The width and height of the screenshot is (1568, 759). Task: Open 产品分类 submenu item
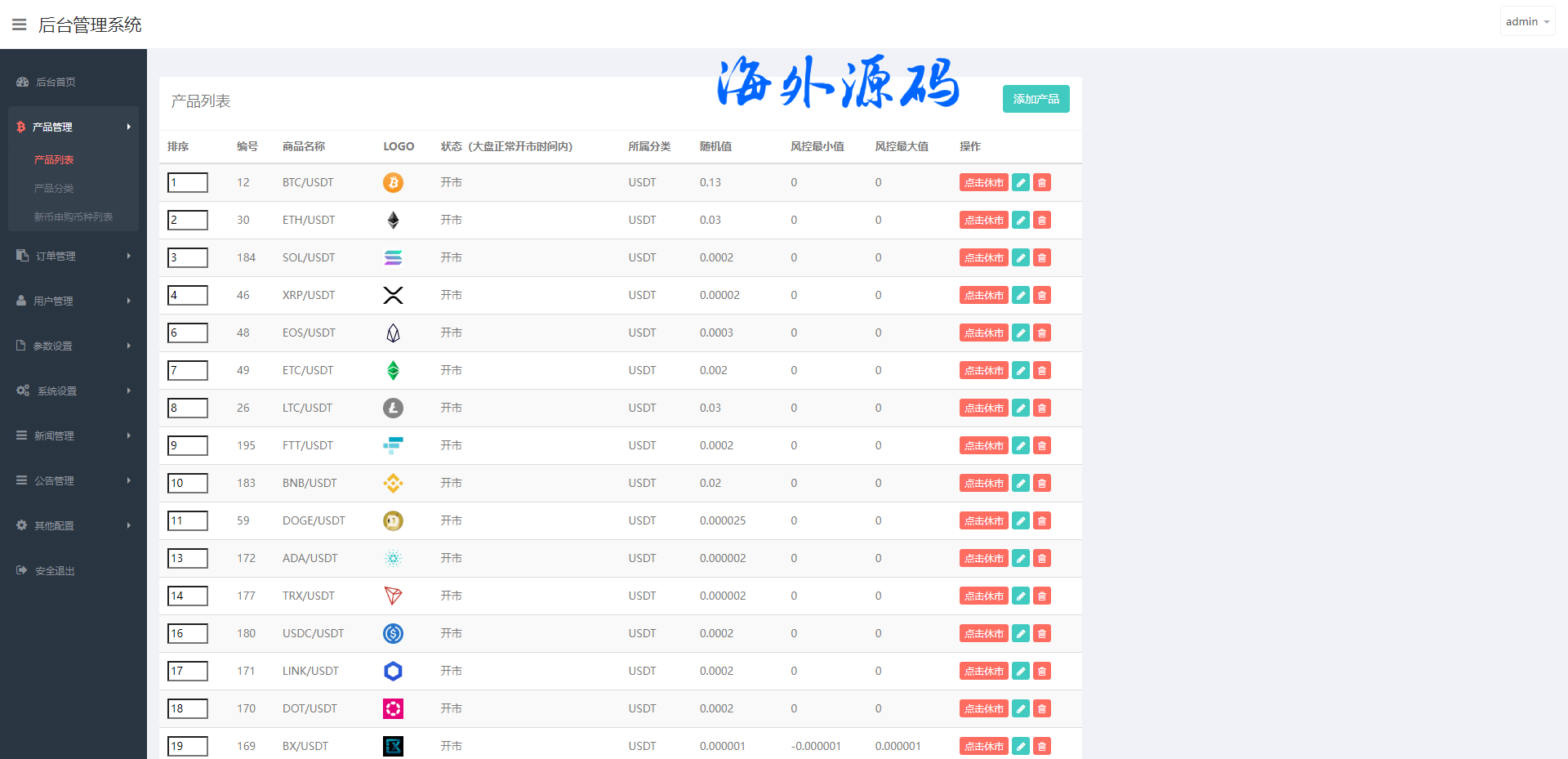pos(54,188)
